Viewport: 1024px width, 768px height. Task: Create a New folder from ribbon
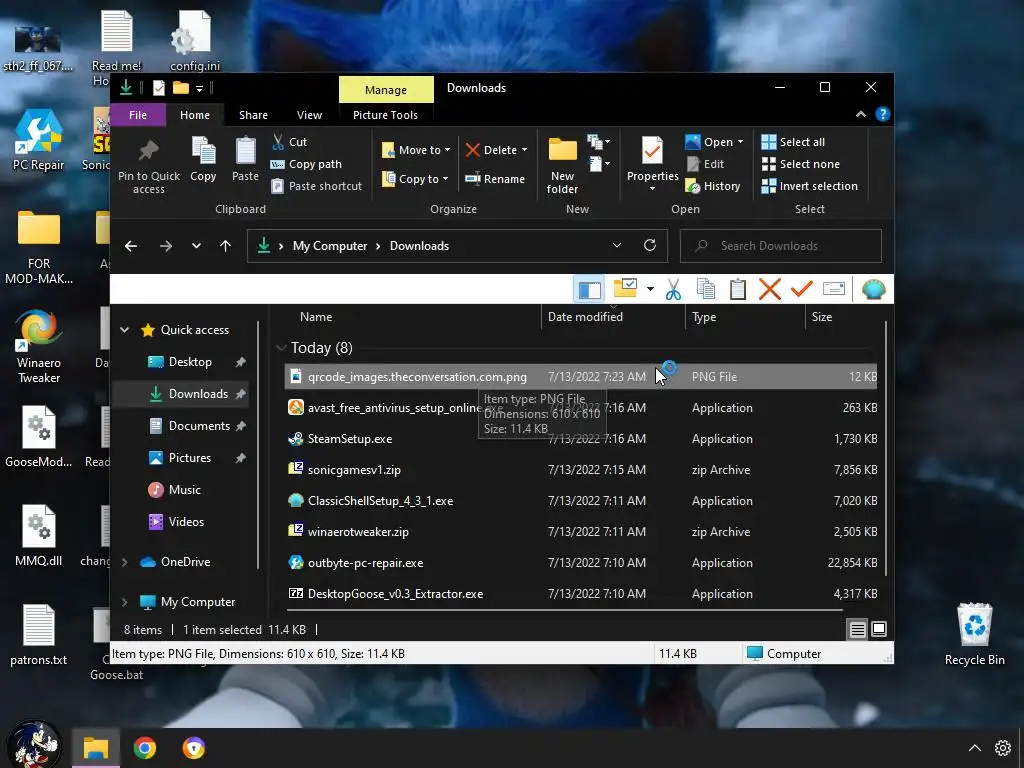[562, 166]
